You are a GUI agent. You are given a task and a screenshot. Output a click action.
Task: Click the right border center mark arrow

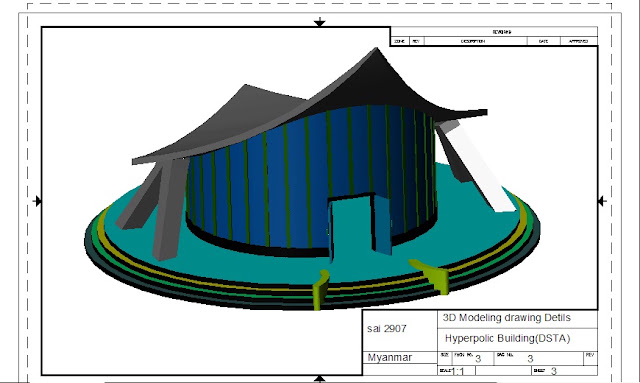(x=602, y=201)
